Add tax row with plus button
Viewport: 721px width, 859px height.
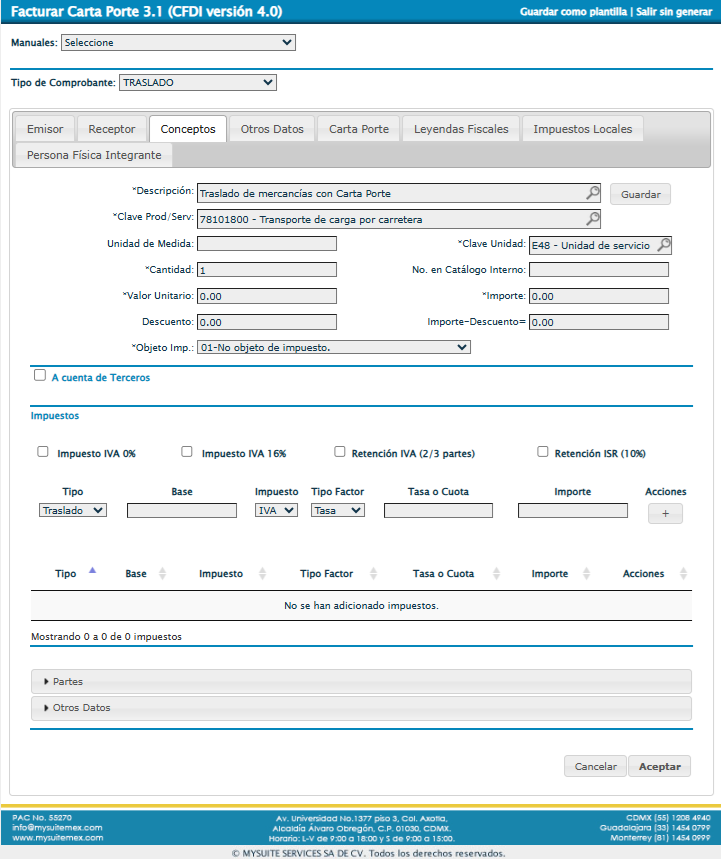665,513
